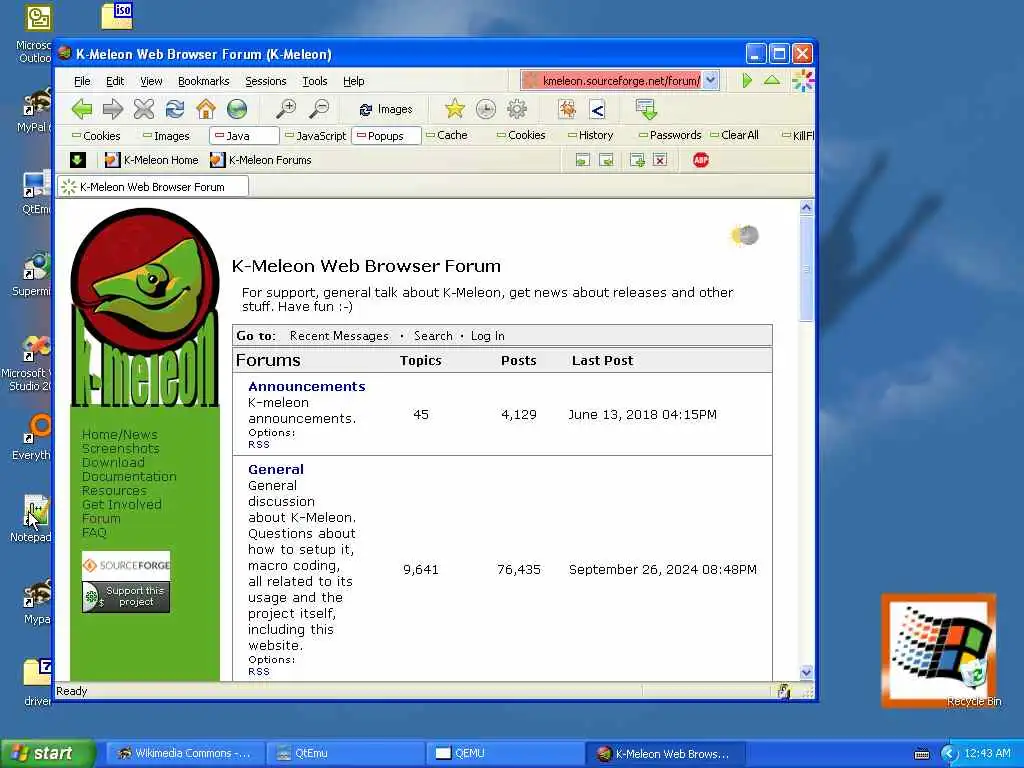Screen dimensions: 1024x768
Task: Click the Documentation sidebar link
Action: (129, 477)
